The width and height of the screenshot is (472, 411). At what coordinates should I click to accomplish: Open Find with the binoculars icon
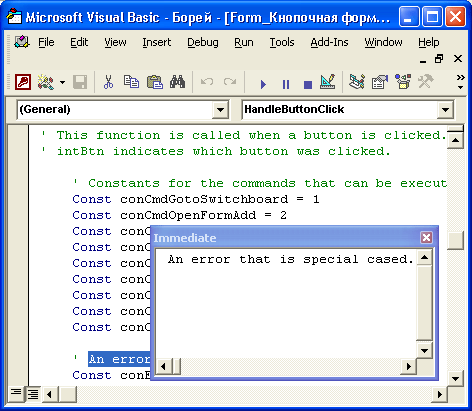178,82
